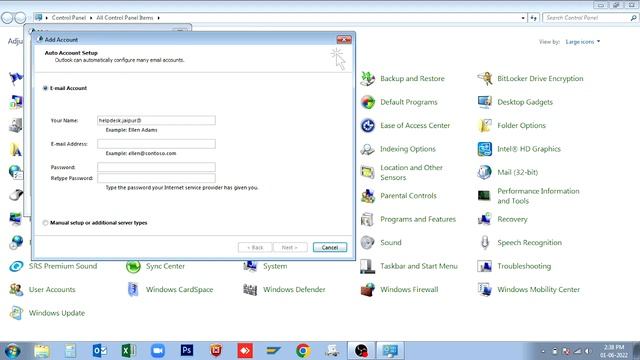Click Control Panel in the breadcrumb
640x360 pixels.
pyautogui.click(x=69, y=18)
